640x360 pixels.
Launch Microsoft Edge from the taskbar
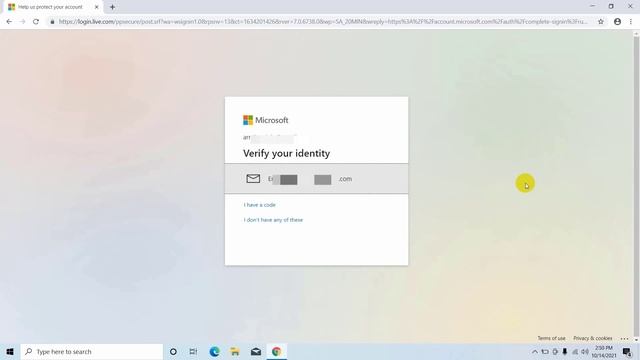214,351
